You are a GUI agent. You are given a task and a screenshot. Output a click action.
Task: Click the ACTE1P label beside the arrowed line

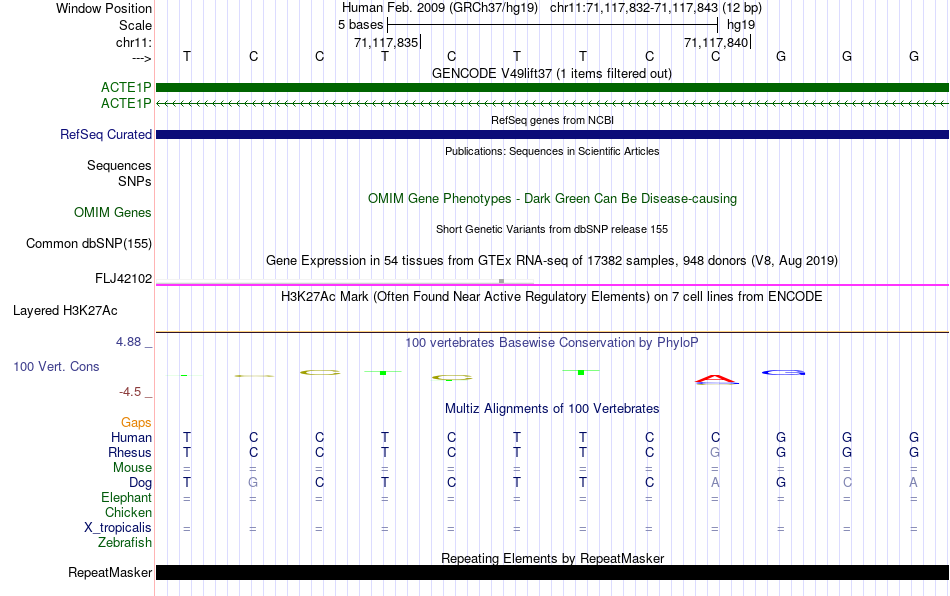(x=126, y=104)
